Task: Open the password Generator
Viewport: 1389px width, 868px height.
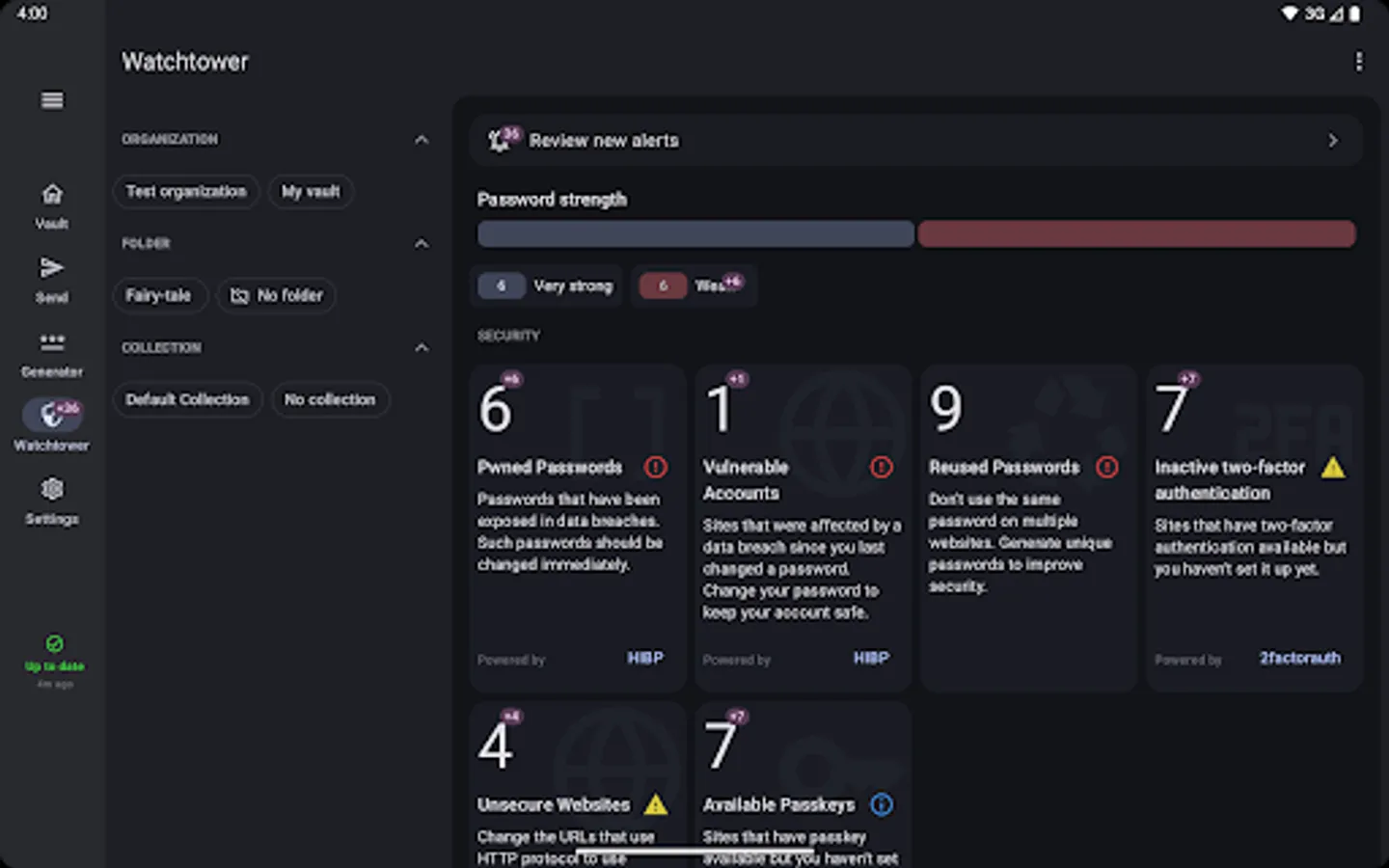Action: (x=51, y=351)
